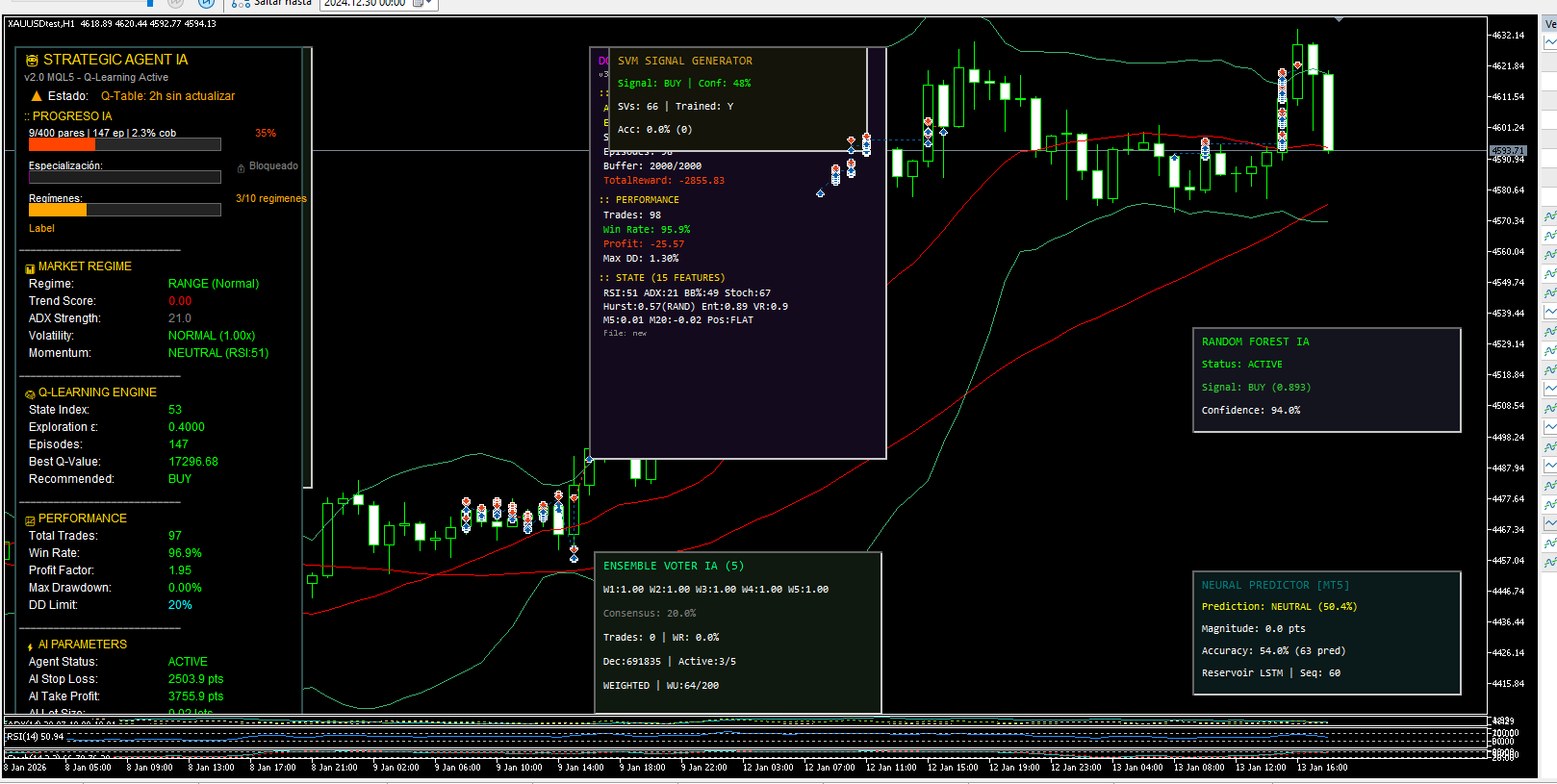Screen dimensions: 1557x784
Task: Click the Saltar hasta button
Action: point(272,3)
